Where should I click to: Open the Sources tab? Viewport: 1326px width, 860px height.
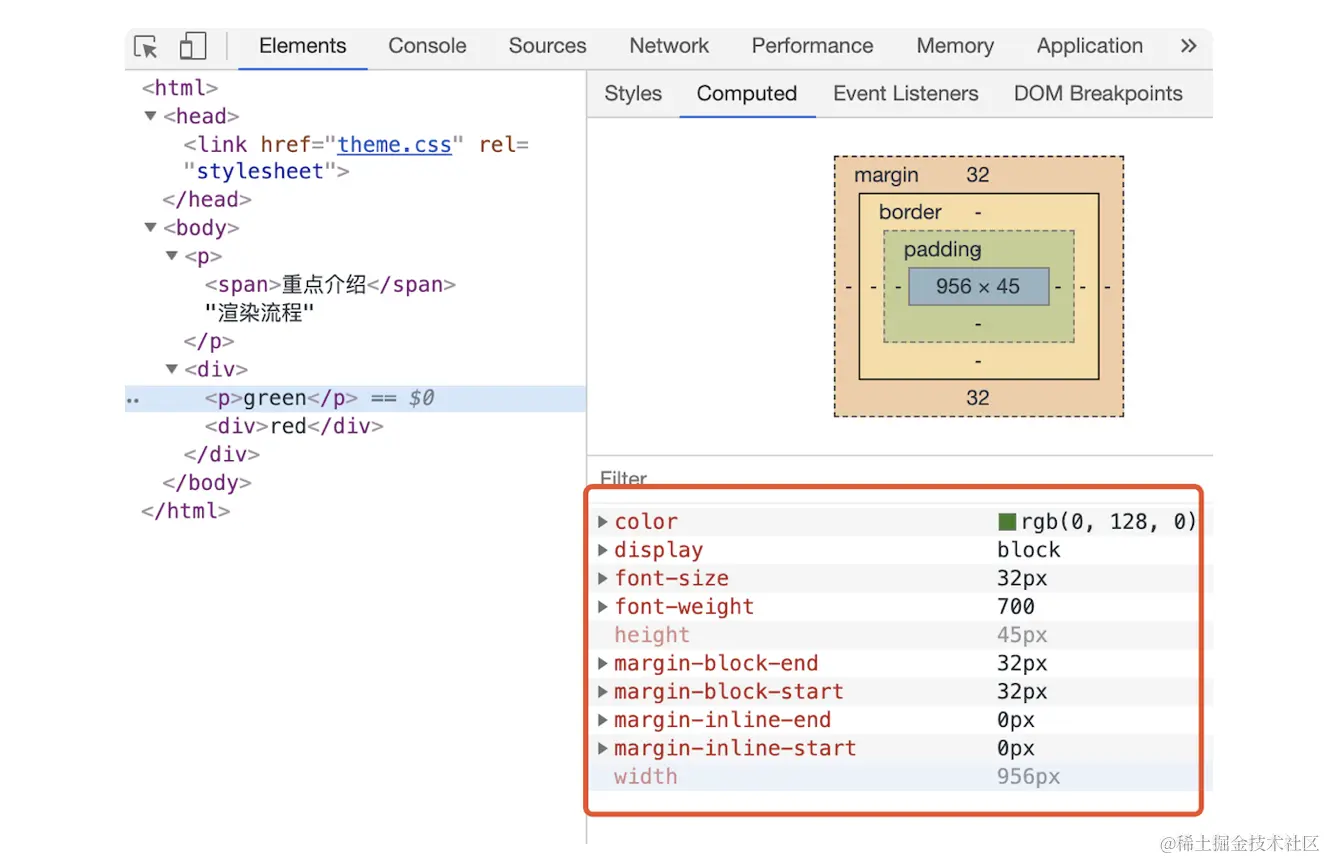click(547, 46)
